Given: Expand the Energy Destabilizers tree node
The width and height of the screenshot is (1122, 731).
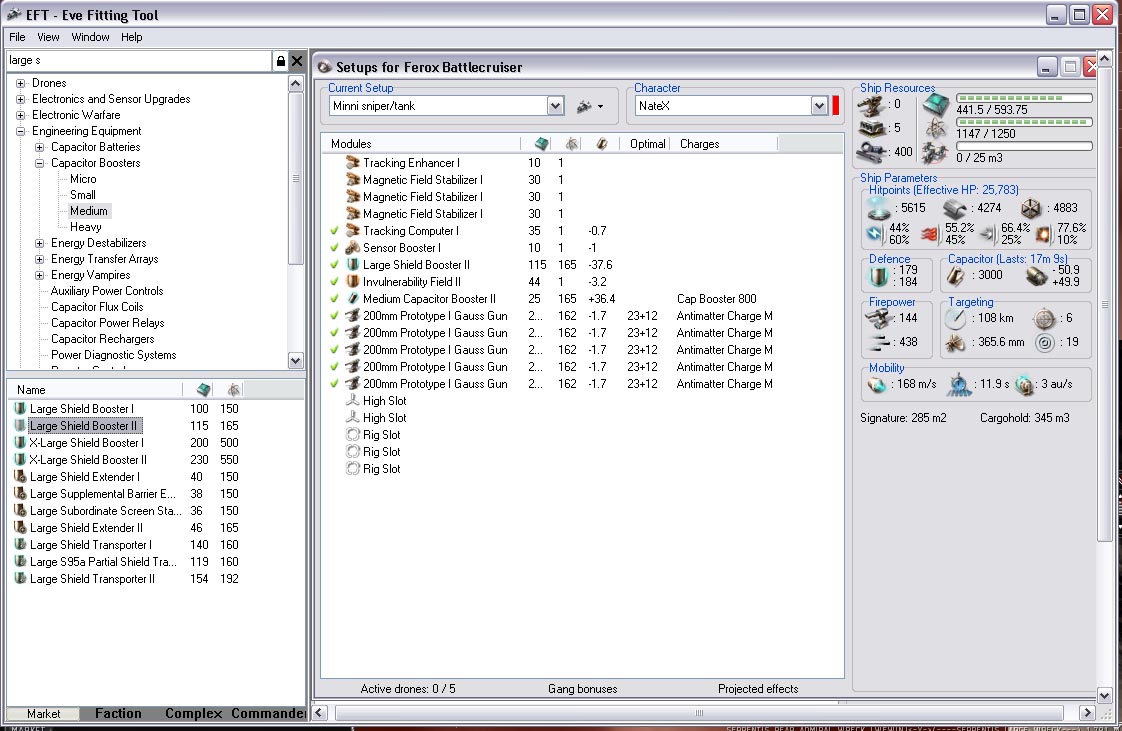Looking at the screenshot, I should click(40, 243).
